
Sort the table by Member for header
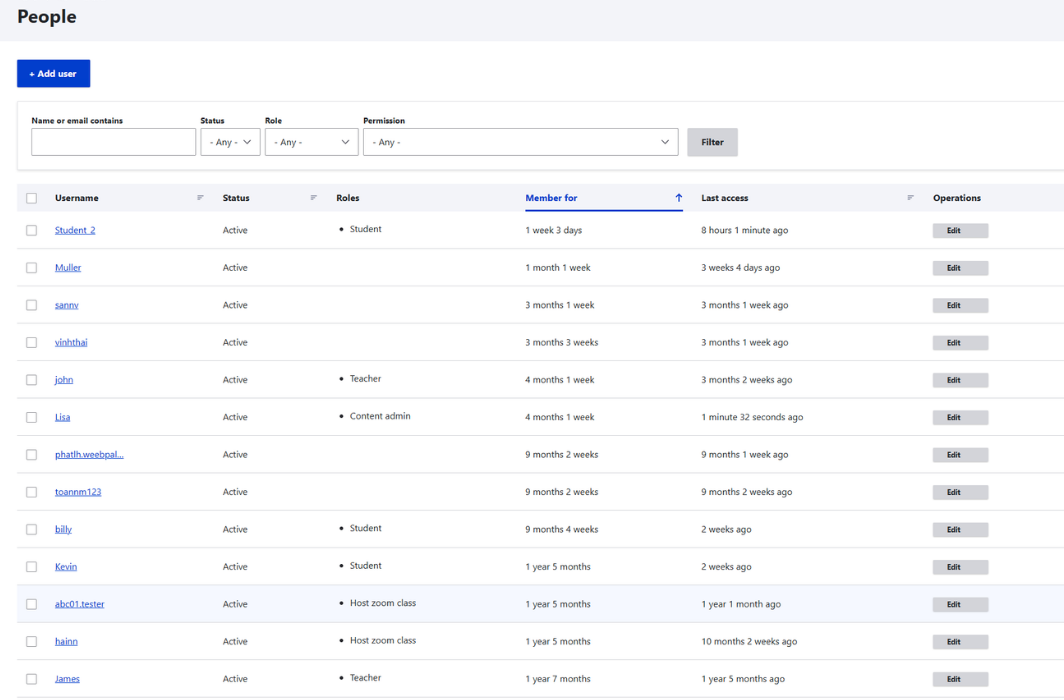coord(551,198)
